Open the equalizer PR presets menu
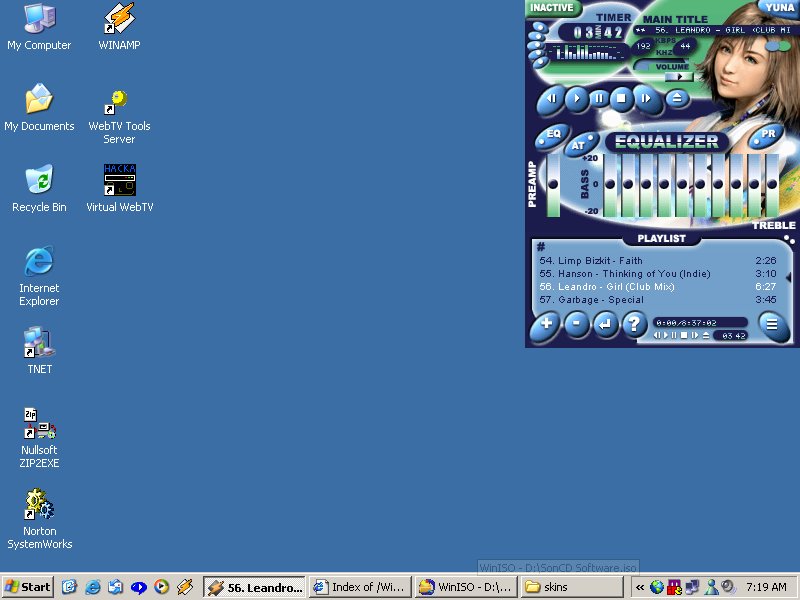This screenshot has width=800, height=600. click(x=768, y=134)
